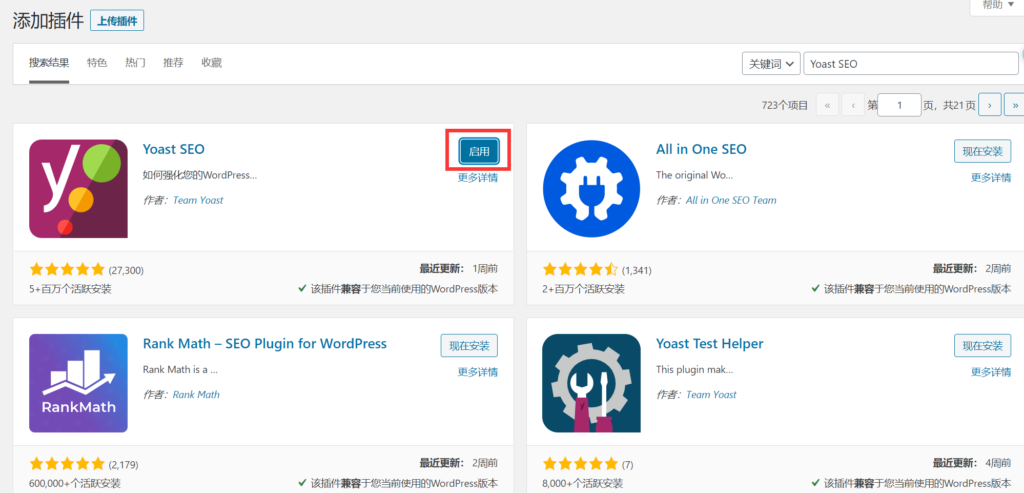This screenshot has height=493, width=1024.
Task: Click 最近更新: 4周前 under Yoast Test Helper
Action: 972,464
